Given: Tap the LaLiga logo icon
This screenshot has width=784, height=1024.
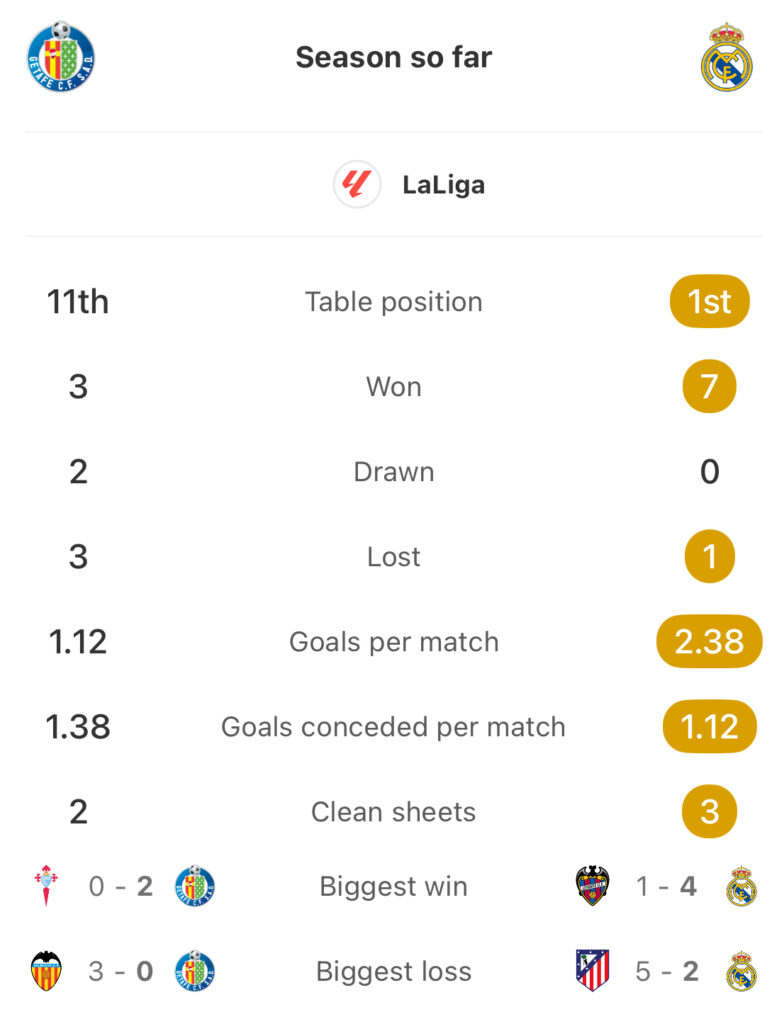Looking at the screenshot, I should click(x=357, y=185).
